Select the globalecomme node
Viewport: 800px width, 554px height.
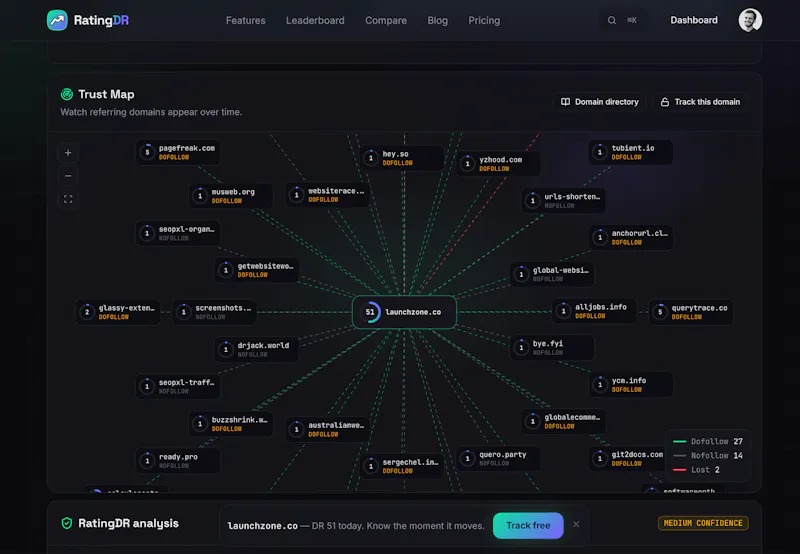(x=564, y=421)
